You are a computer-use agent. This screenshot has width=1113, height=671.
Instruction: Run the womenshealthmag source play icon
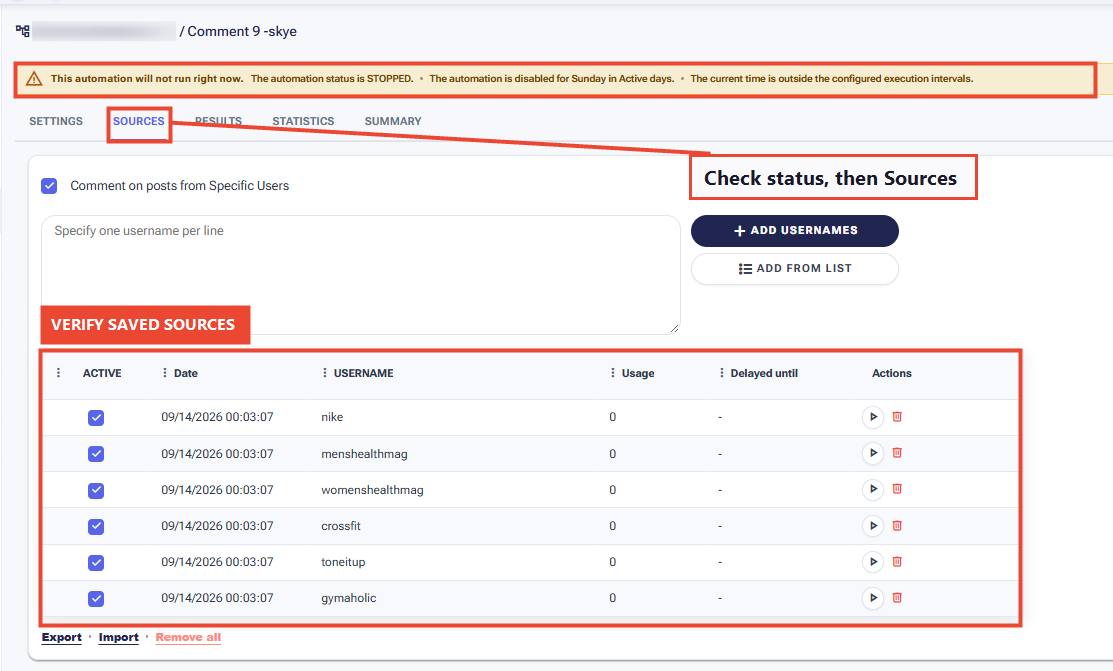873,489
